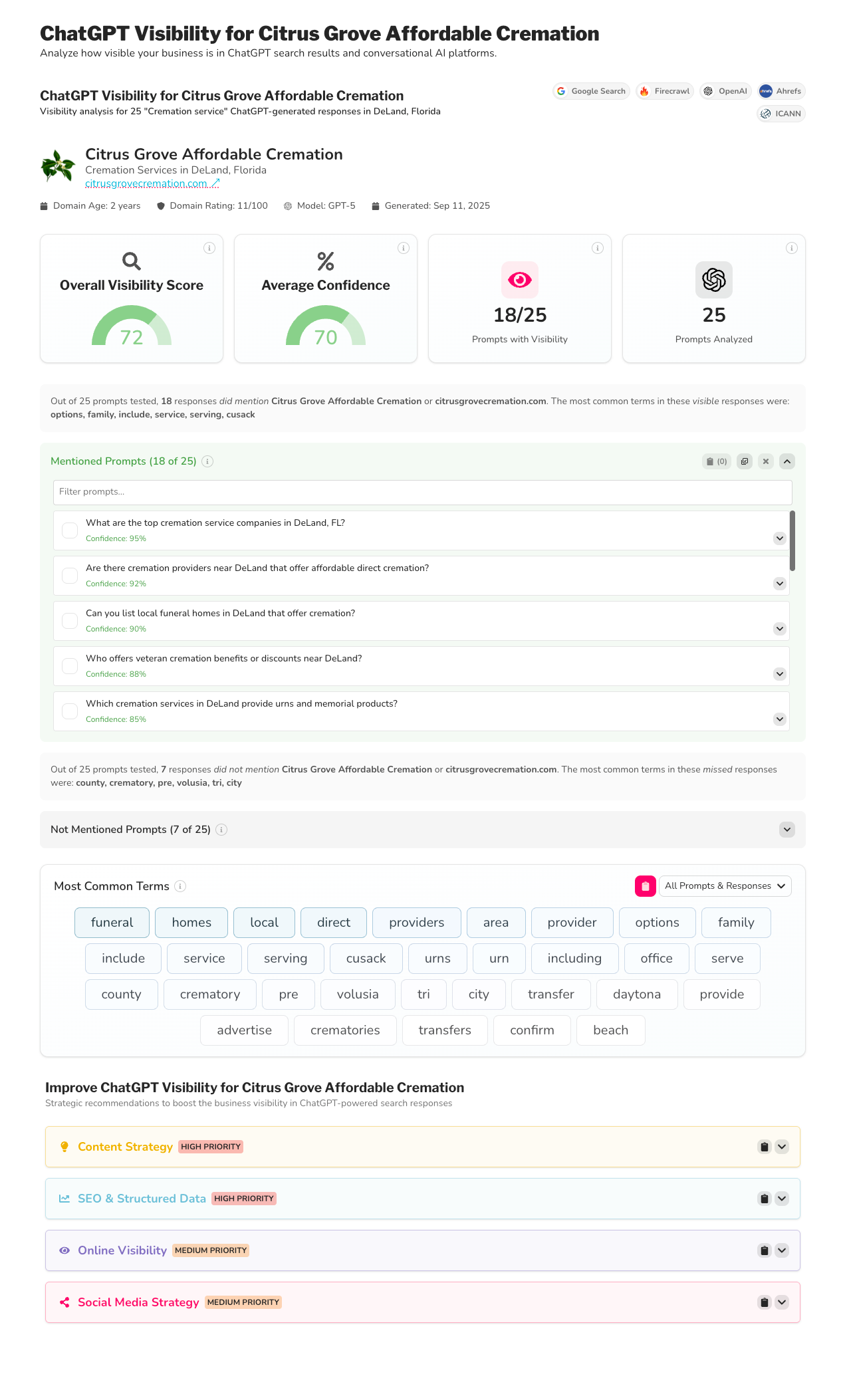Click the Overall Visibility Score gauge
This screenshot has width=847, height=1400.
pyautogui.click(x=132, y=326)
